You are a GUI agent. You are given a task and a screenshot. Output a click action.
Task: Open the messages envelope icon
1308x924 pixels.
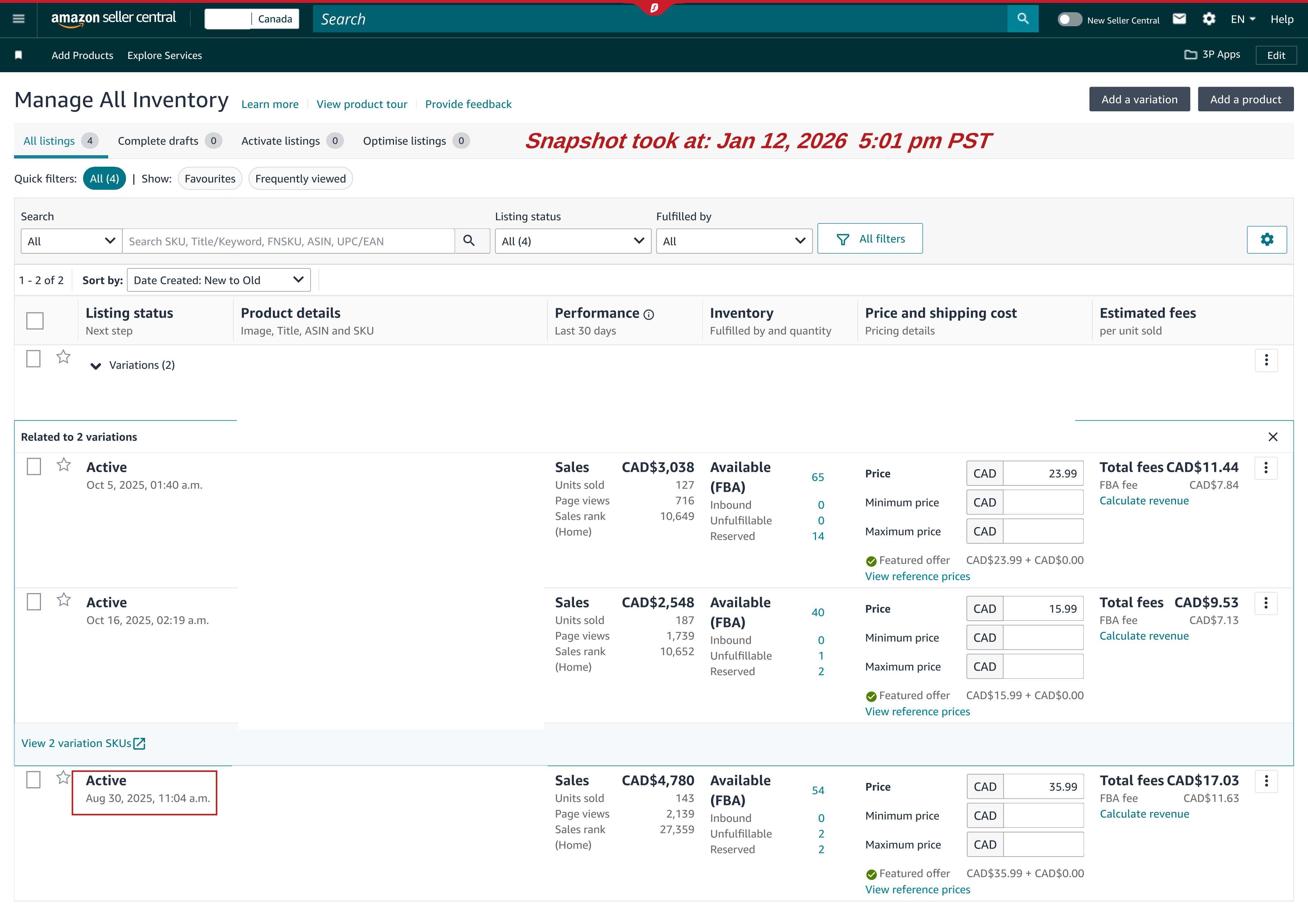(1179, 19)
